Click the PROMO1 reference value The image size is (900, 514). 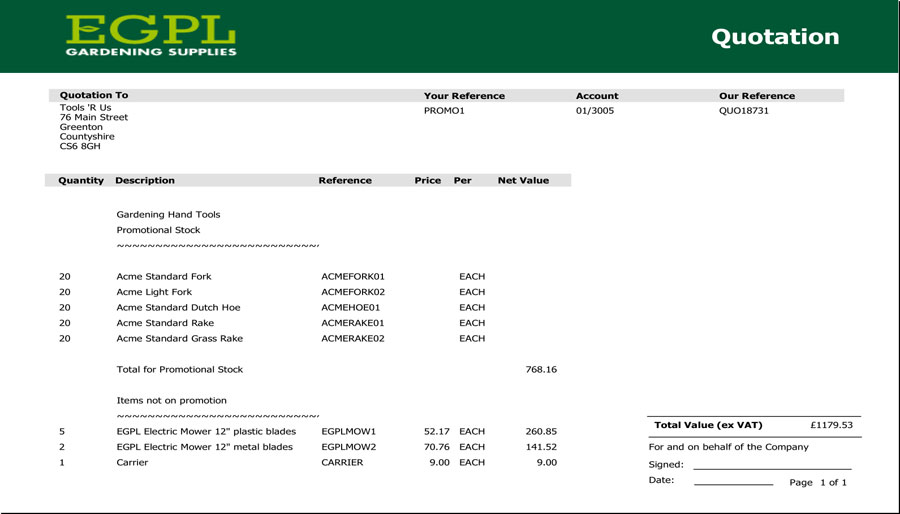click(444, 111)
